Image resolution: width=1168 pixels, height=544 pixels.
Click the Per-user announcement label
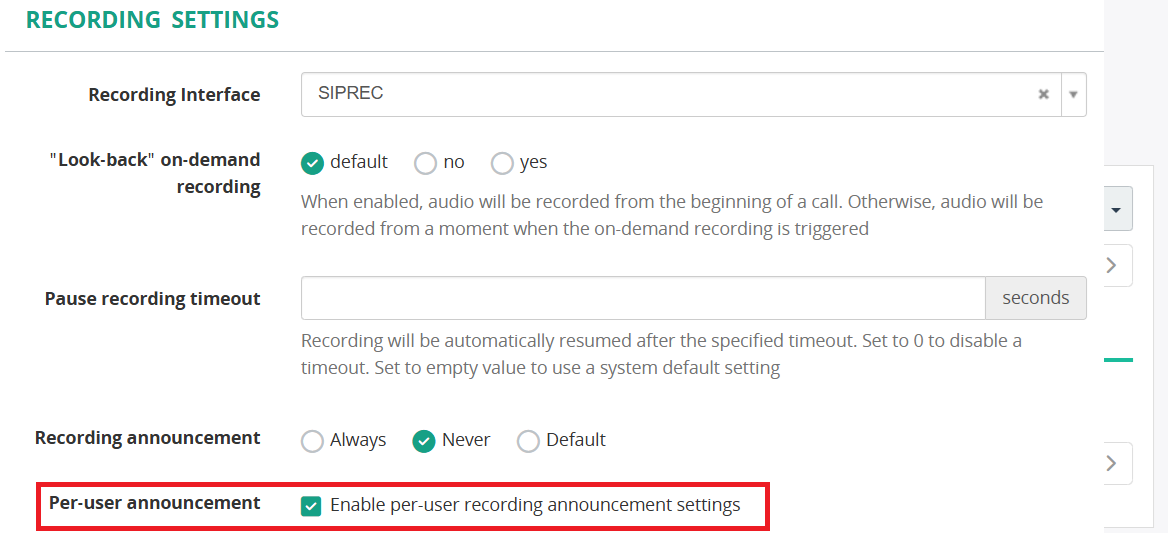coord(154,503)
